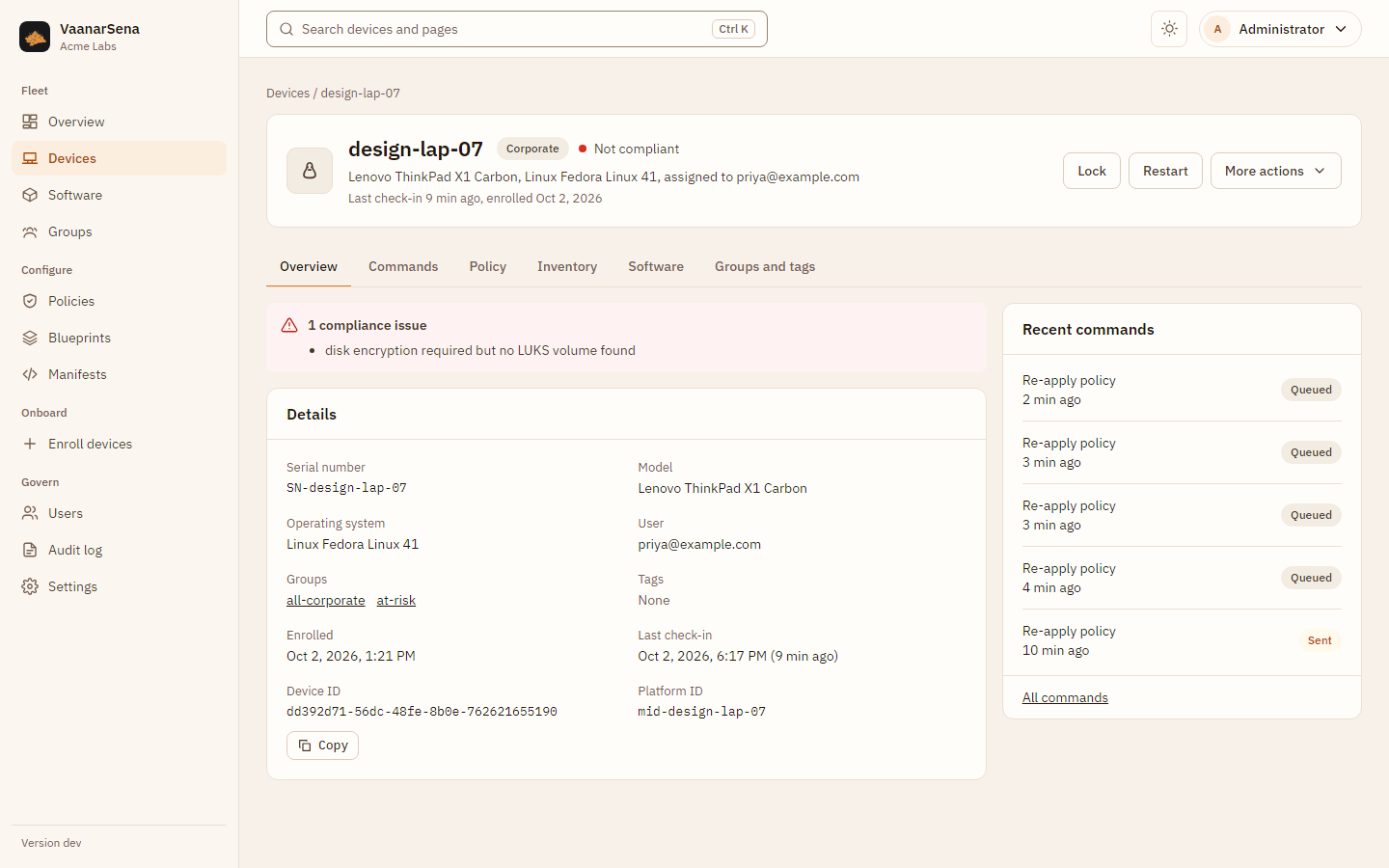This screenshot has width=1389, height=868.
Task: Click the device ID dd392d71-56dc-48fe-8b0e-762621655190
Action: coord(422,712)
